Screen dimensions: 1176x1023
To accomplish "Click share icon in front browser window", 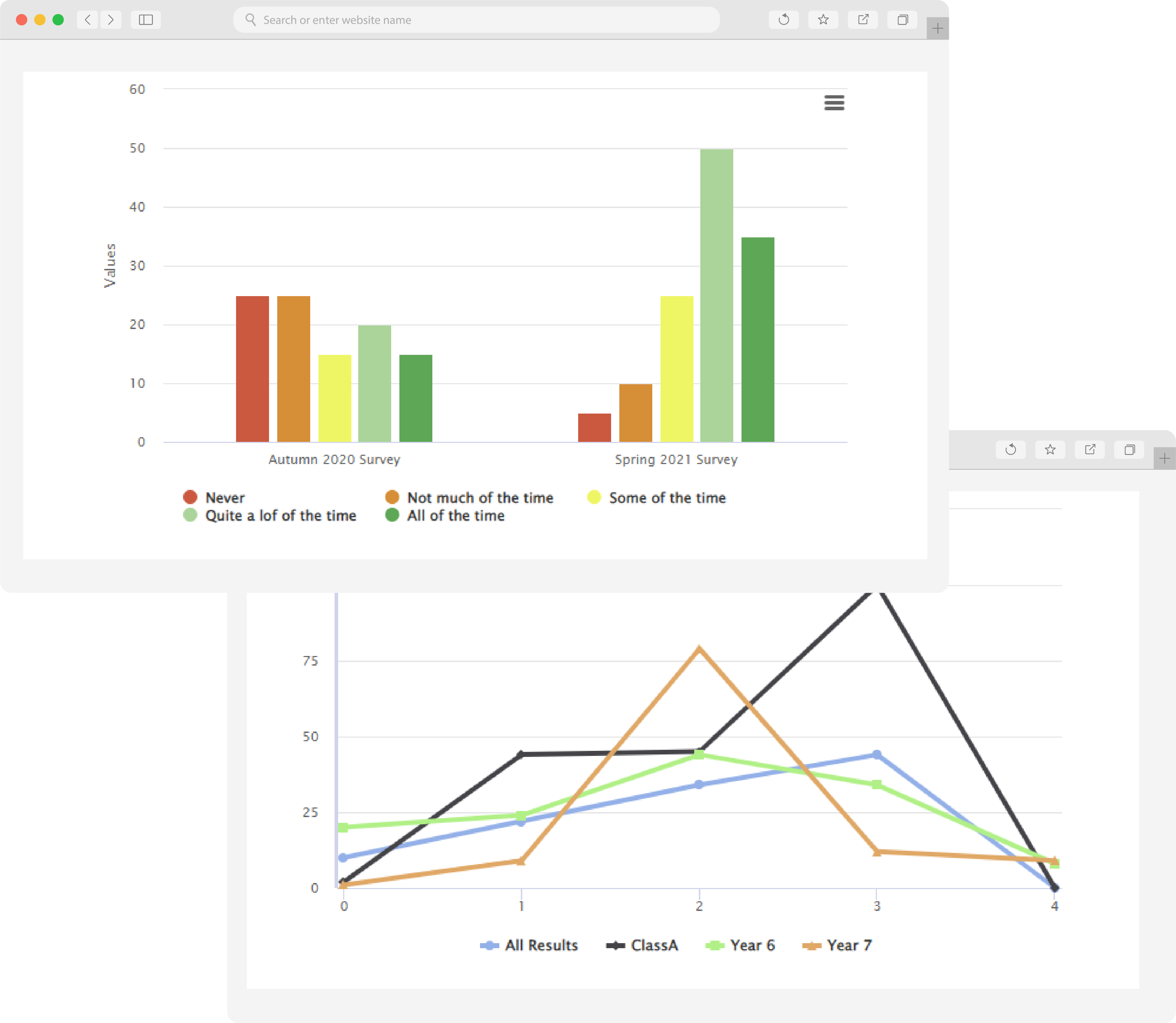I will point(863,20).
